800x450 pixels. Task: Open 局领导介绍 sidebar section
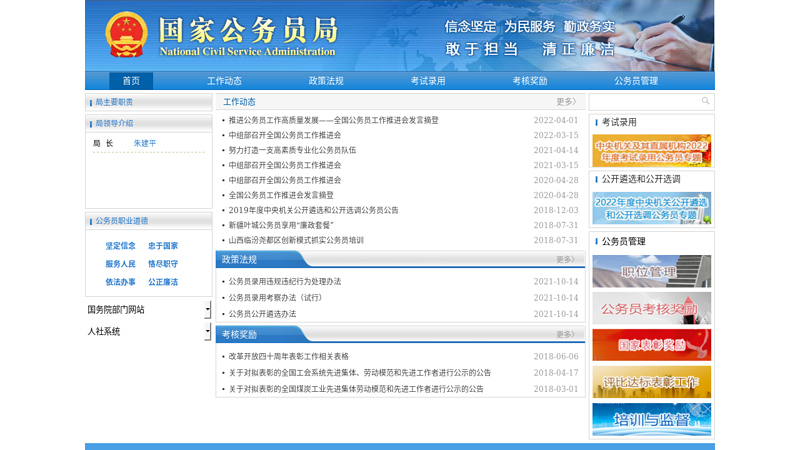114,123
